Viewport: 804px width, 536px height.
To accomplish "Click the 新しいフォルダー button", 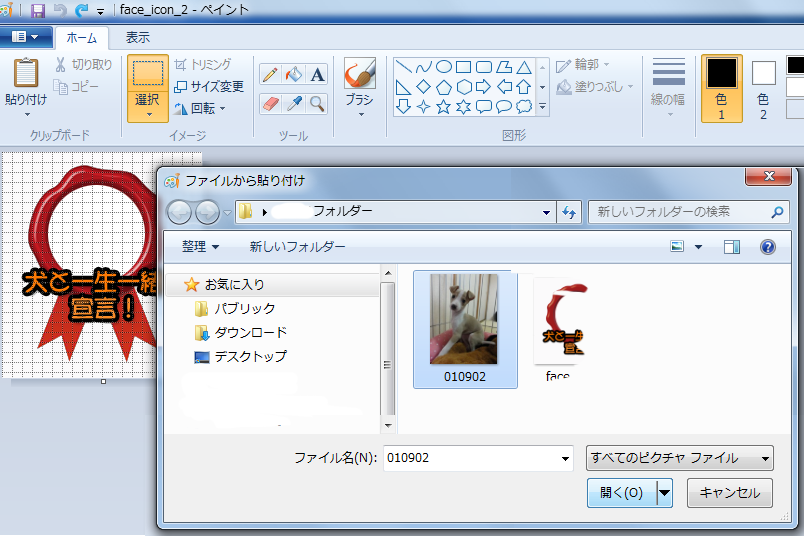I will click(297, 247).
